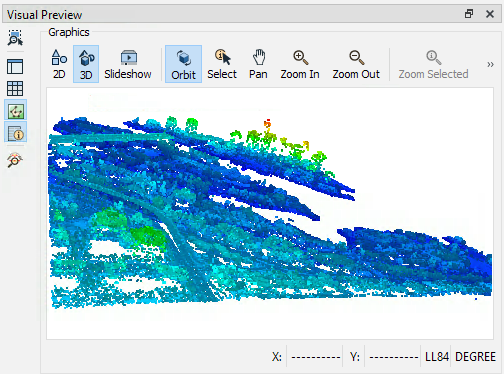Click the window layout sidebar icon
Viewport: 504px width, 374px height.
point(15,67)
